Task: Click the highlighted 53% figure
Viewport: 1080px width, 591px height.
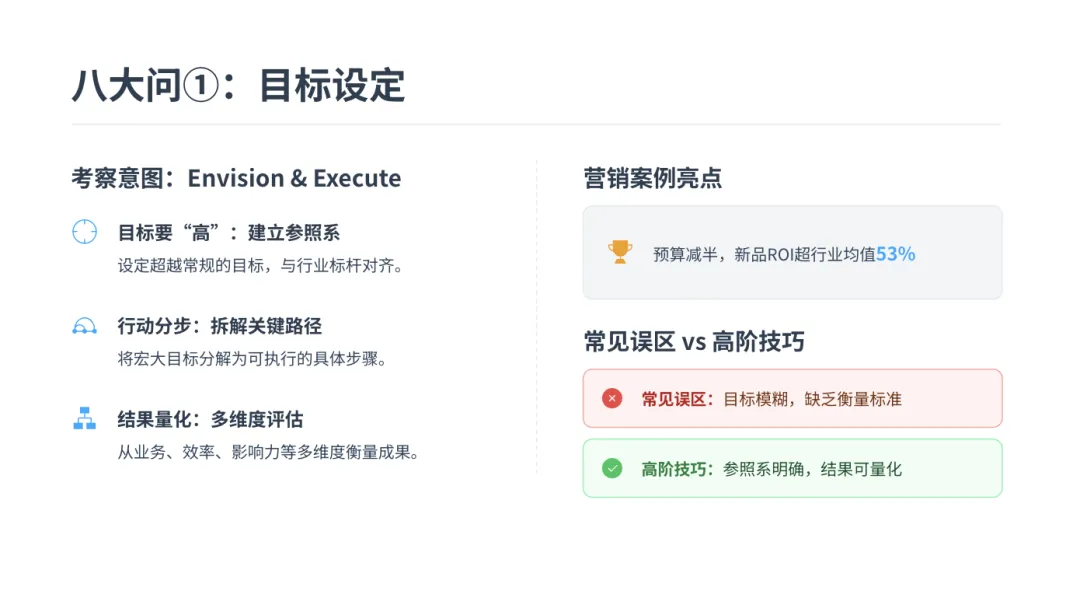Action: coord(895,254)
